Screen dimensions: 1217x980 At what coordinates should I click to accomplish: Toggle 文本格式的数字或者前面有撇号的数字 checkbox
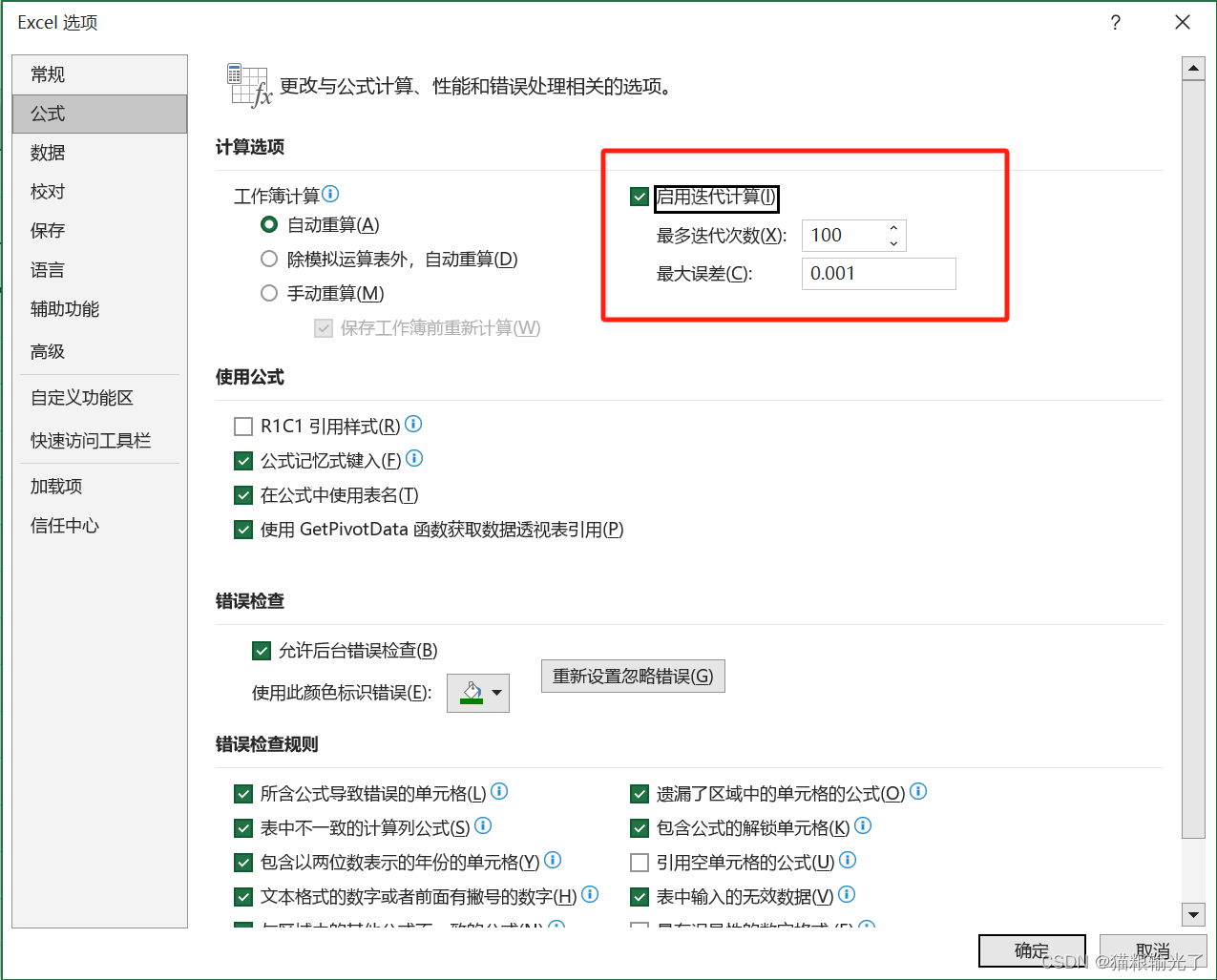243,897
